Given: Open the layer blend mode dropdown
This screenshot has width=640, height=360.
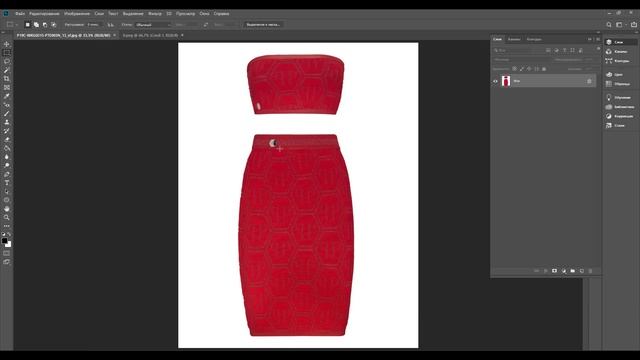Looking at the screenshot, I should coord(520,60).
